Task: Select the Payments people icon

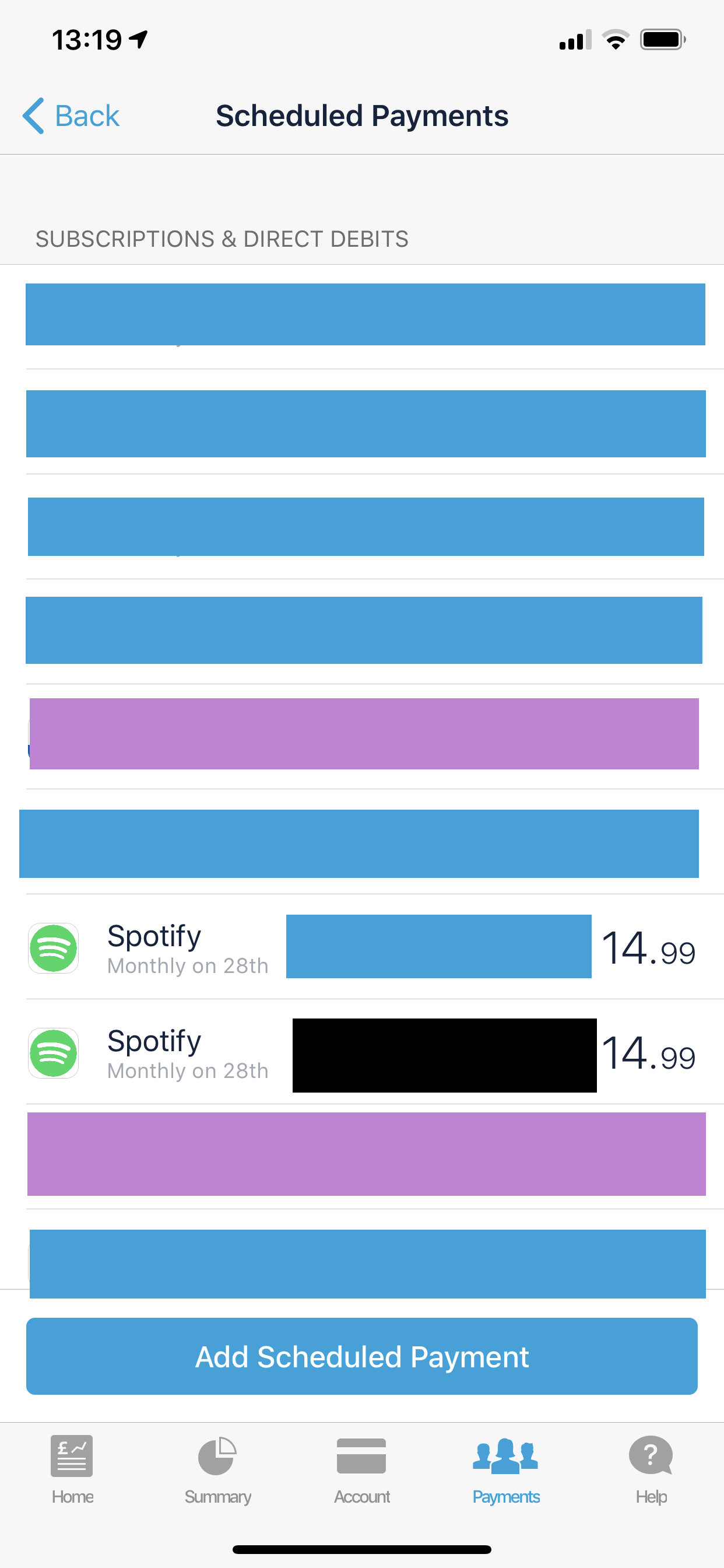Action: click(505, 1456)
